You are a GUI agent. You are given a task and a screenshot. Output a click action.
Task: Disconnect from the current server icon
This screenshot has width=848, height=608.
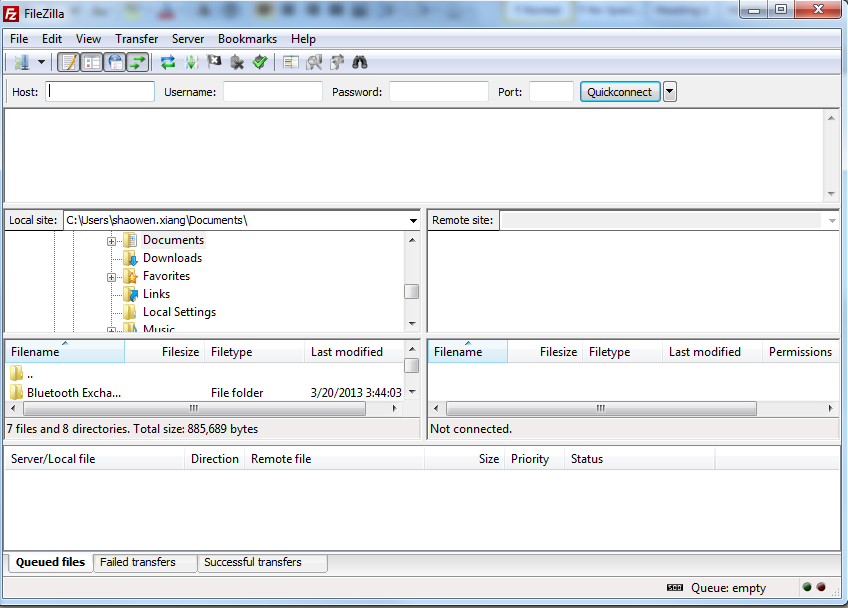[237, 63]
